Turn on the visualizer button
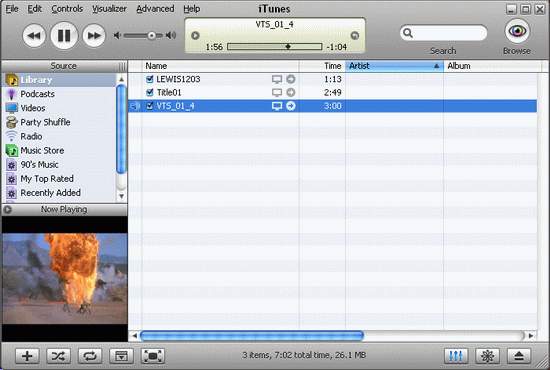 (x=488, y=356)
